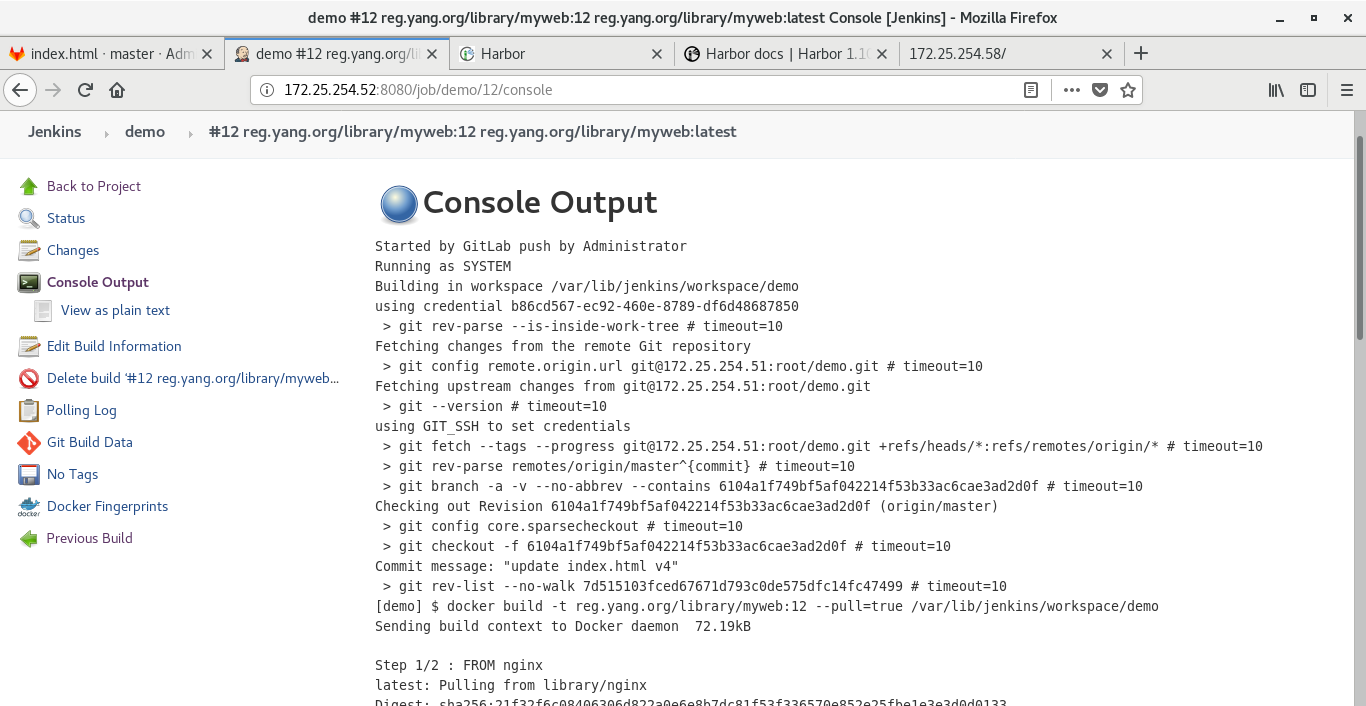1366x706 pixels.
Task: Click the text 'Commit message: "update index.html v4"'
Action: [527, 566]
